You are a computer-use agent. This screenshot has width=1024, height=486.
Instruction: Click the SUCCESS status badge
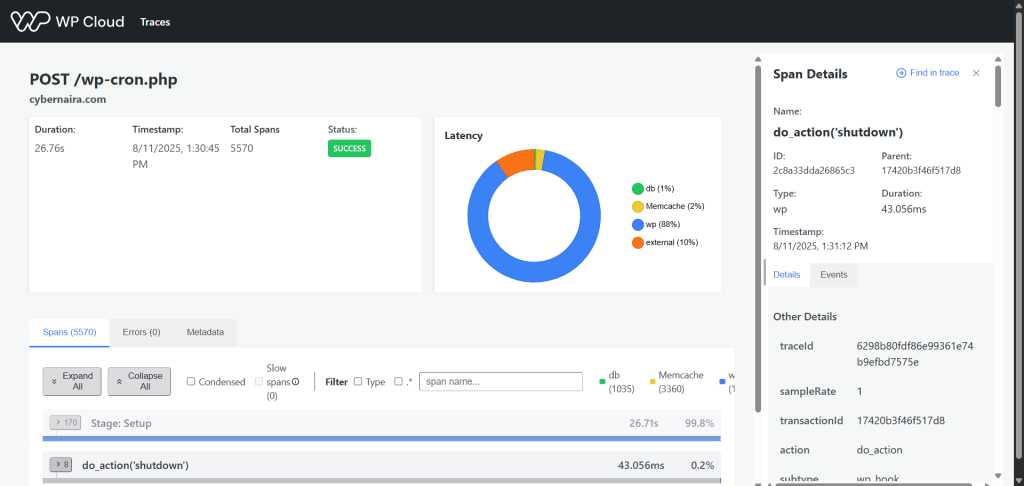pyautogui.click(x=349, y=148)
